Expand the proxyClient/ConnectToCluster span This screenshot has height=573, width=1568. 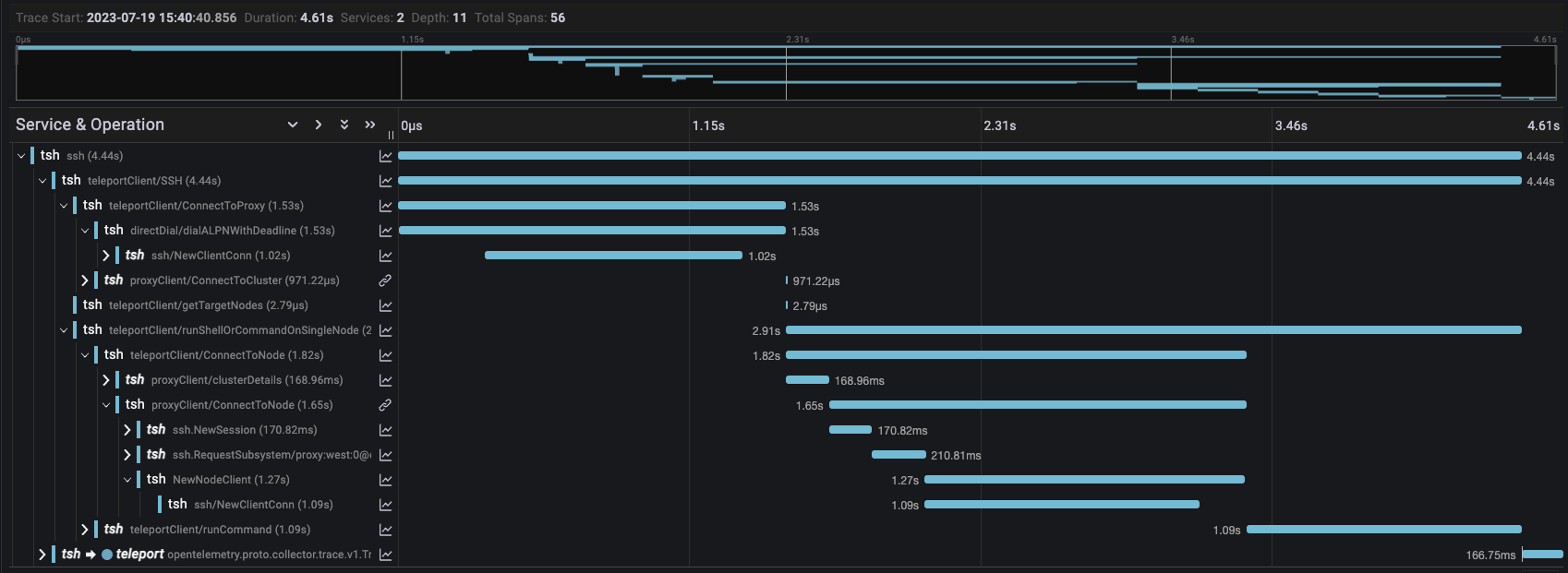click(85, 281)
